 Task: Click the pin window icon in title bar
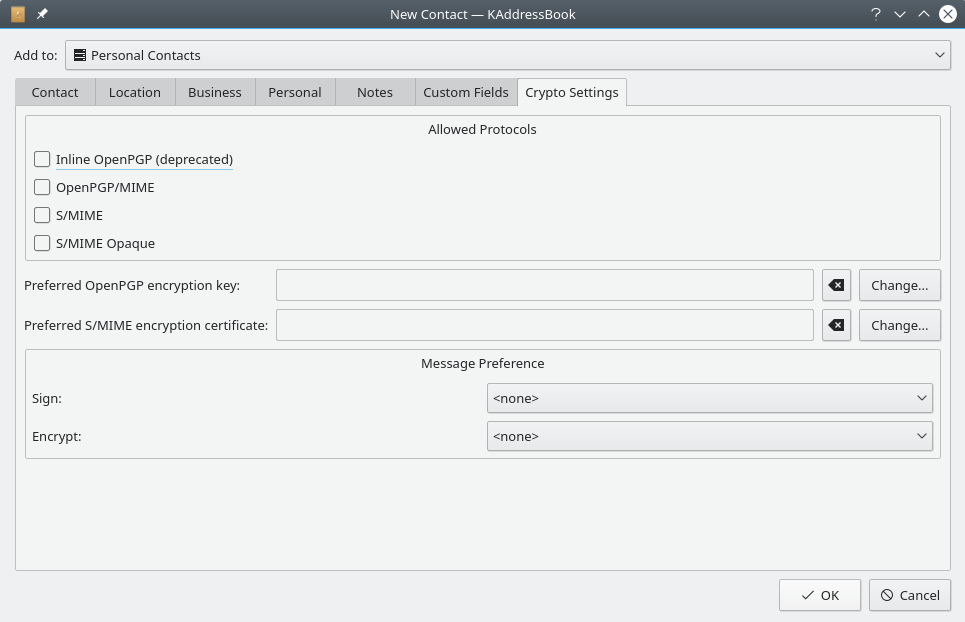pyautogui.click(x=42, y=14)
